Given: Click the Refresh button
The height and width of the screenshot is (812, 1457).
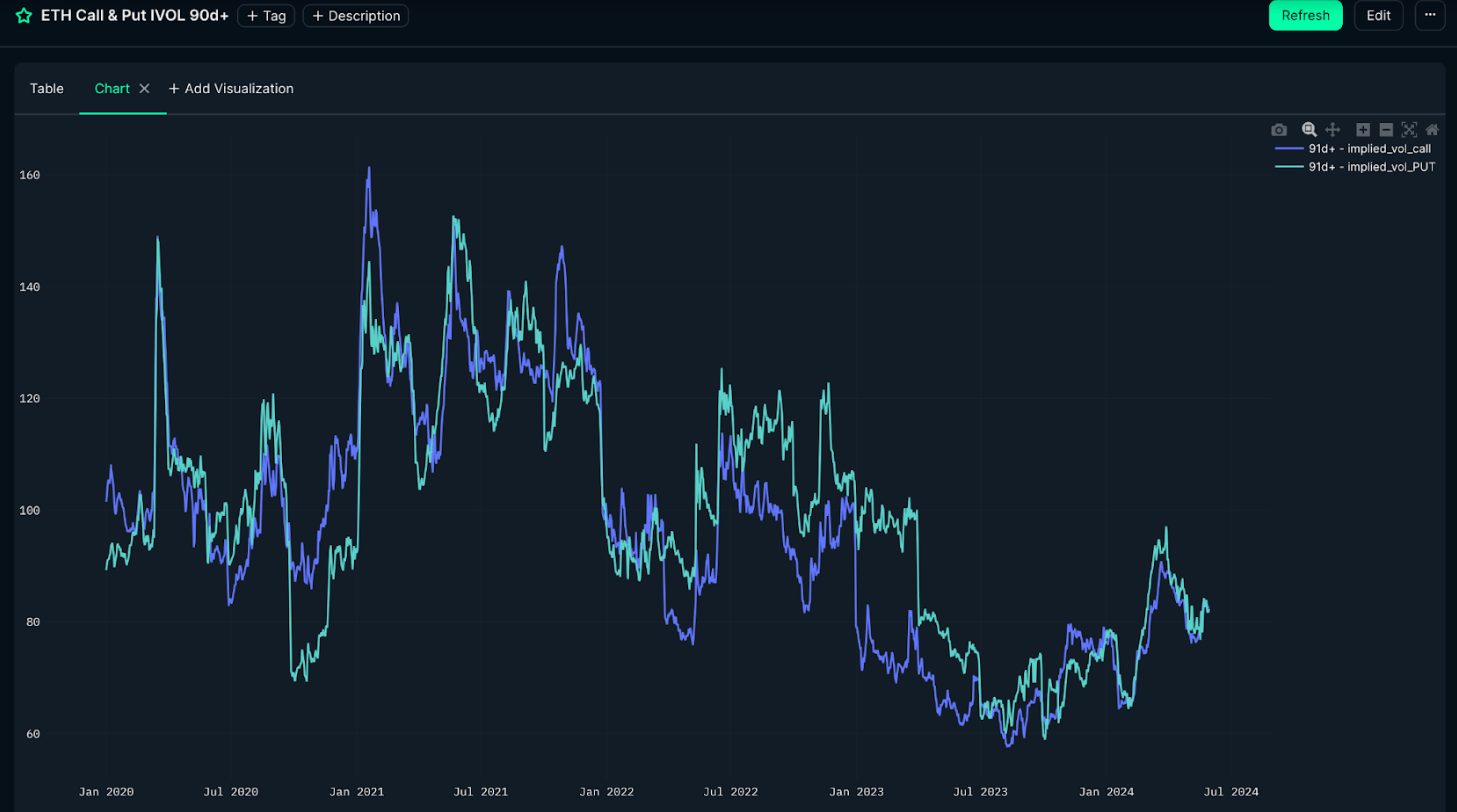Looking at the screenshot, I should click(x=1306, y=15).
